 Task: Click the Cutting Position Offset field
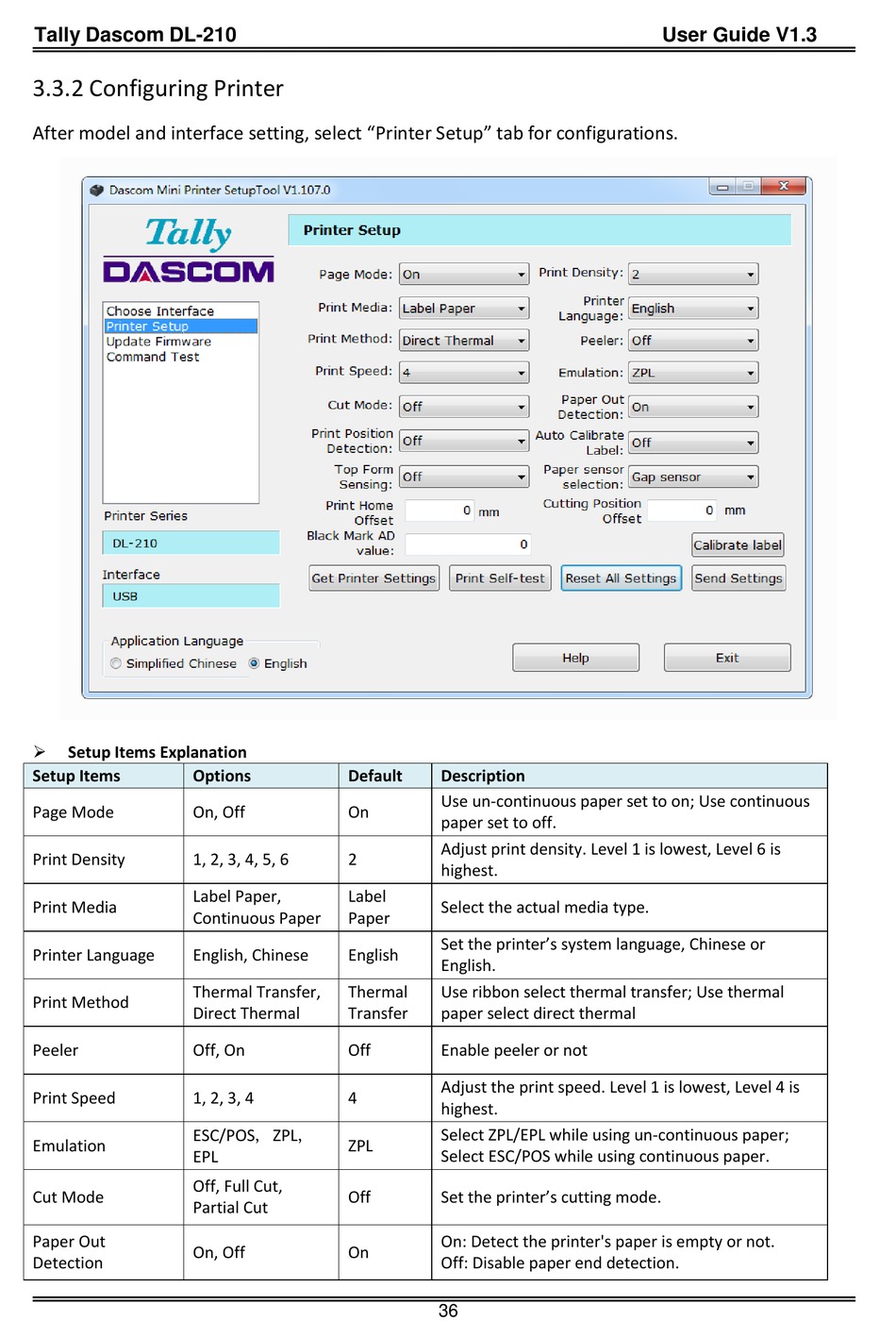(682, 510)
